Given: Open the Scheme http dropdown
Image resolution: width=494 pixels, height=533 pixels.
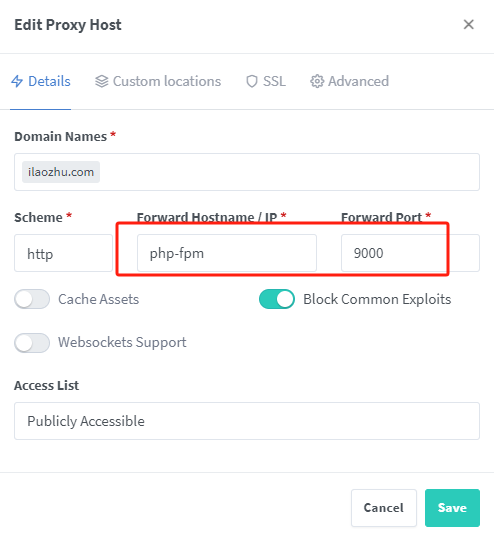Looking at the screenshot, I should point(63,253).
